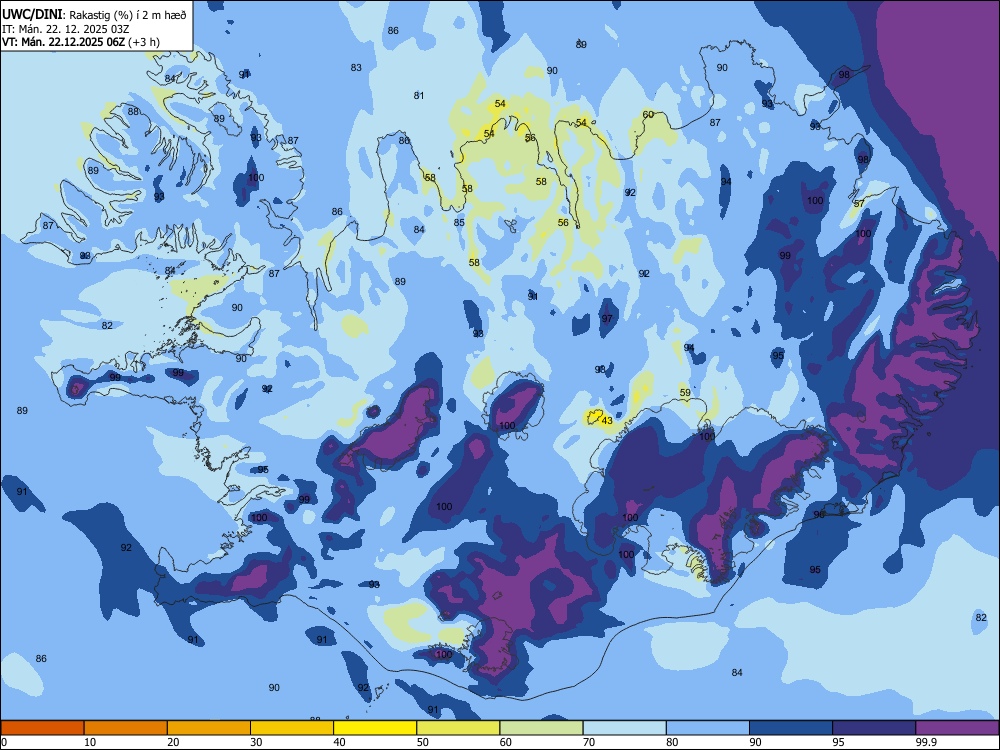The height and width of the screenshot is (750, 1000).
Task: Select the dark blue 90–95 legend swatch
Action: 791,728
